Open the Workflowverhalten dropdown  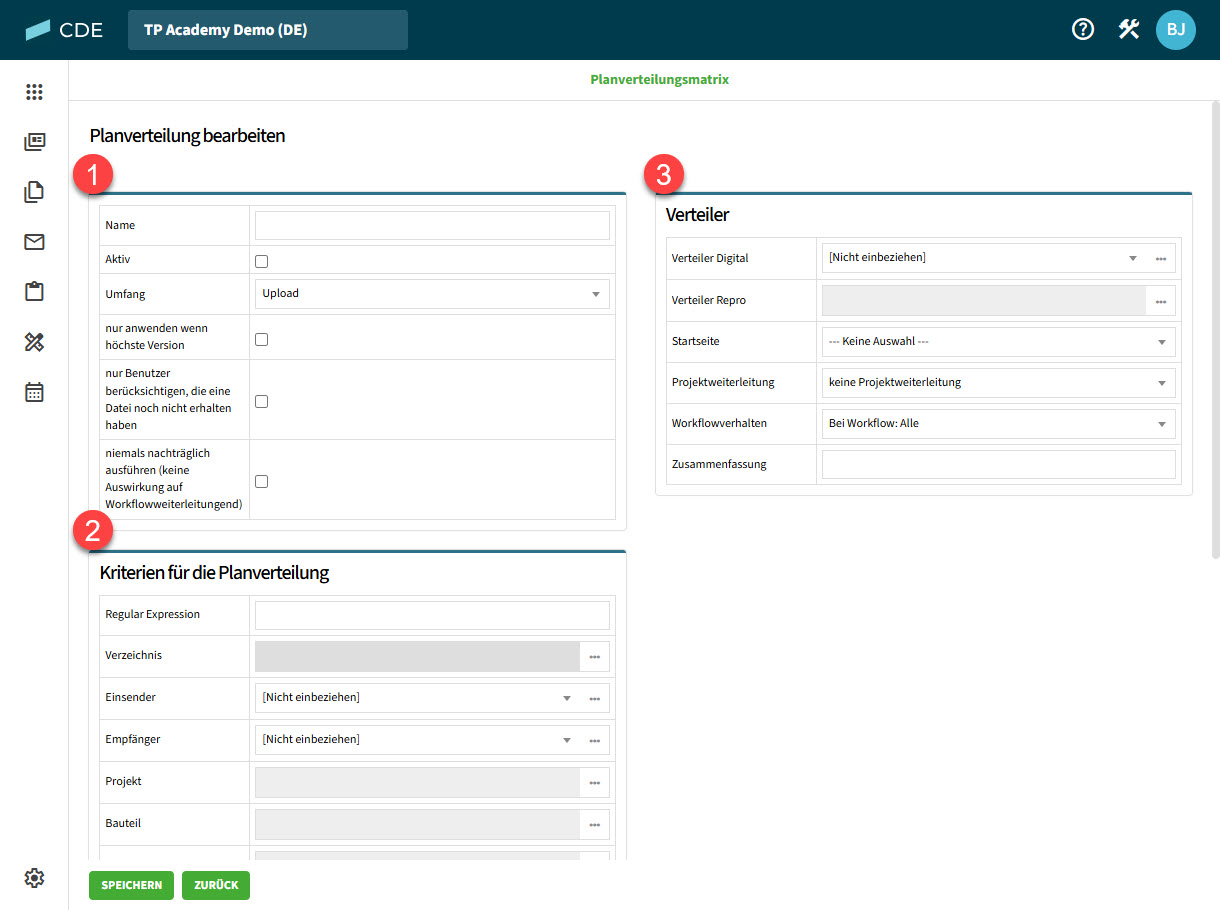[999, 424]
